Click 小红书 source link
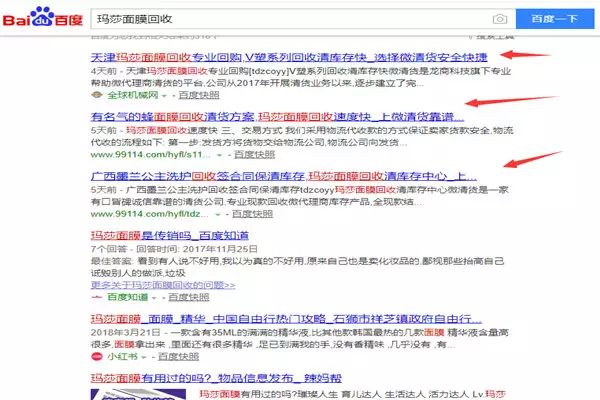This screenshot has width=600, height=400. (122, 357)
